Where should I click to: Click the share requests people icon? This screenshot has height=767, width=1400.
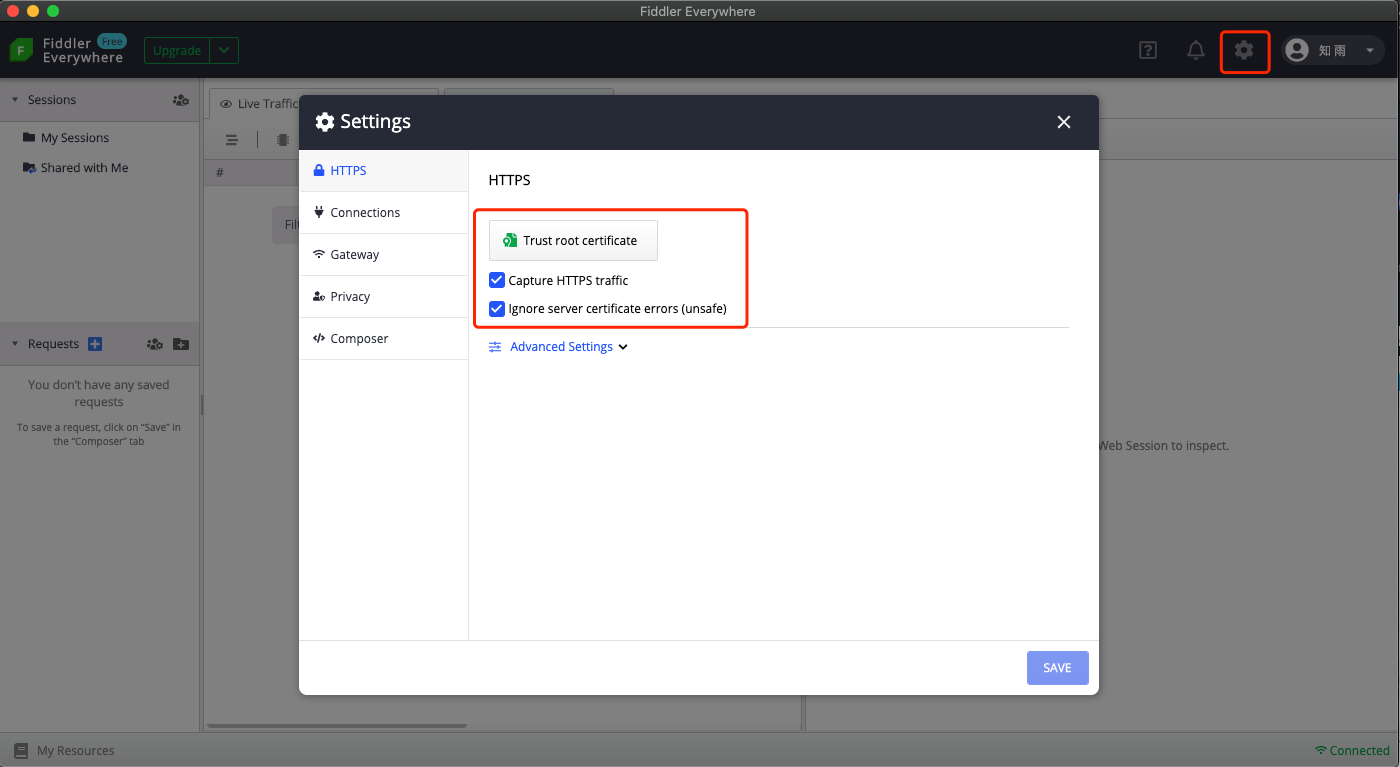click(154, 344)
